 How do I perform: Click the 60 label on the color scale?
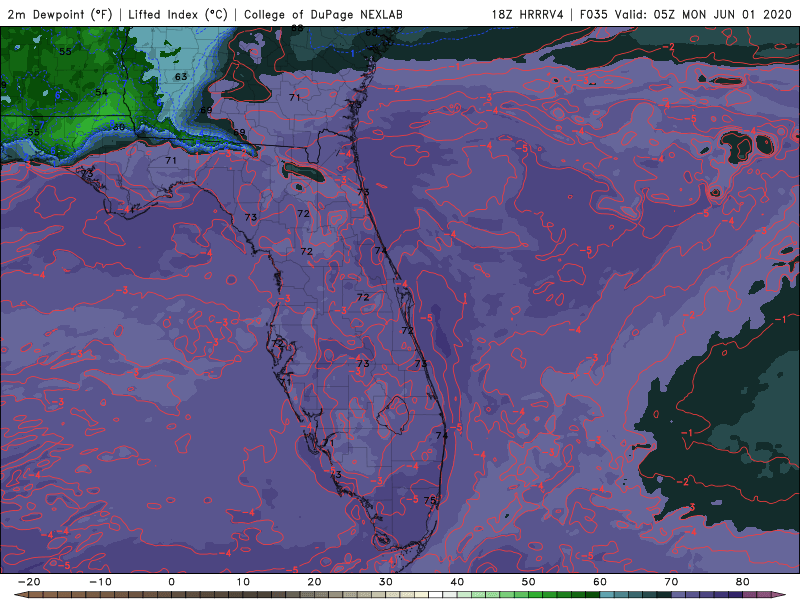[x=600, y=582]
